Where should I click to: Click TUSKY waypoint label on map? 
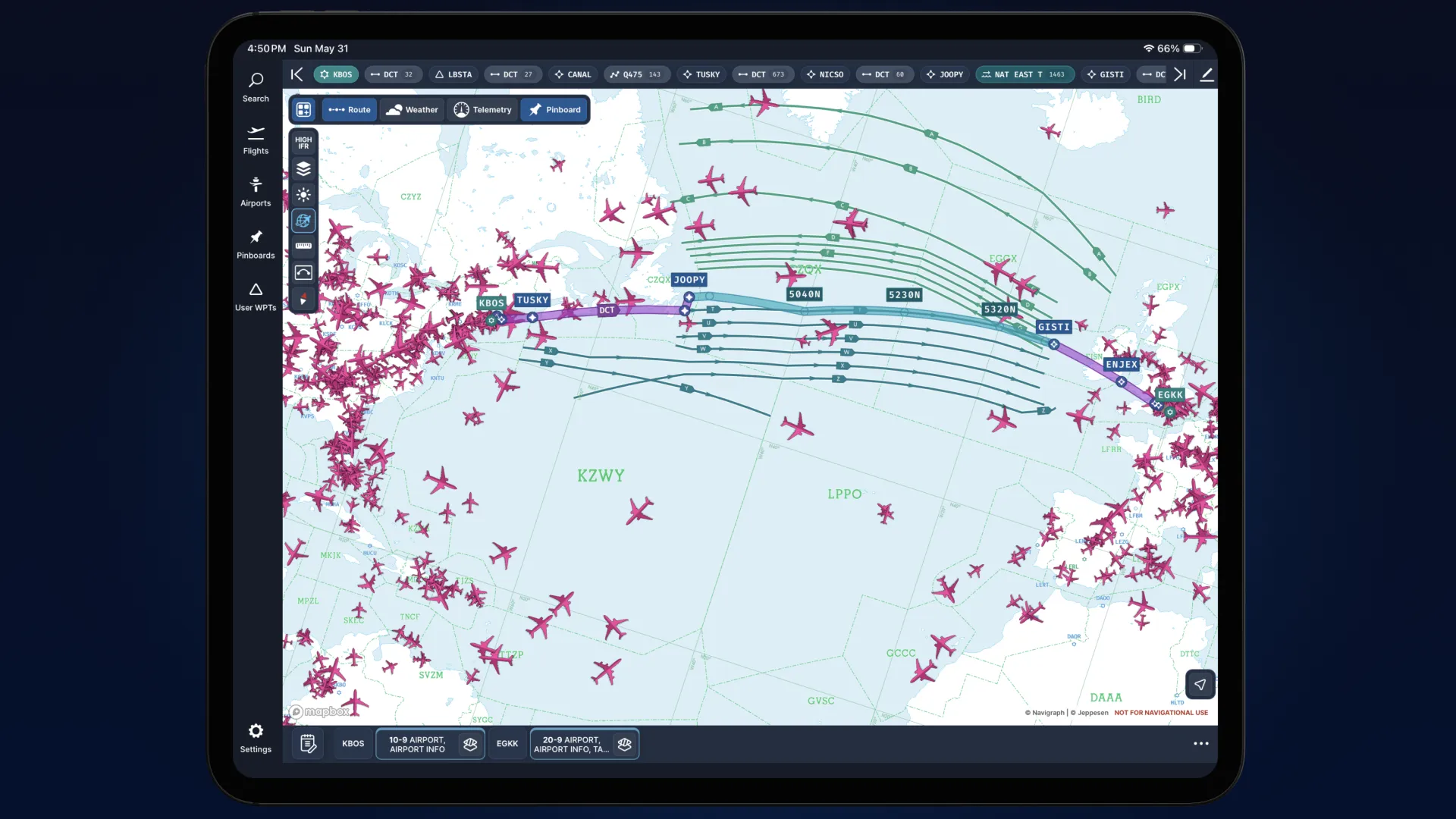click(532, 300)
